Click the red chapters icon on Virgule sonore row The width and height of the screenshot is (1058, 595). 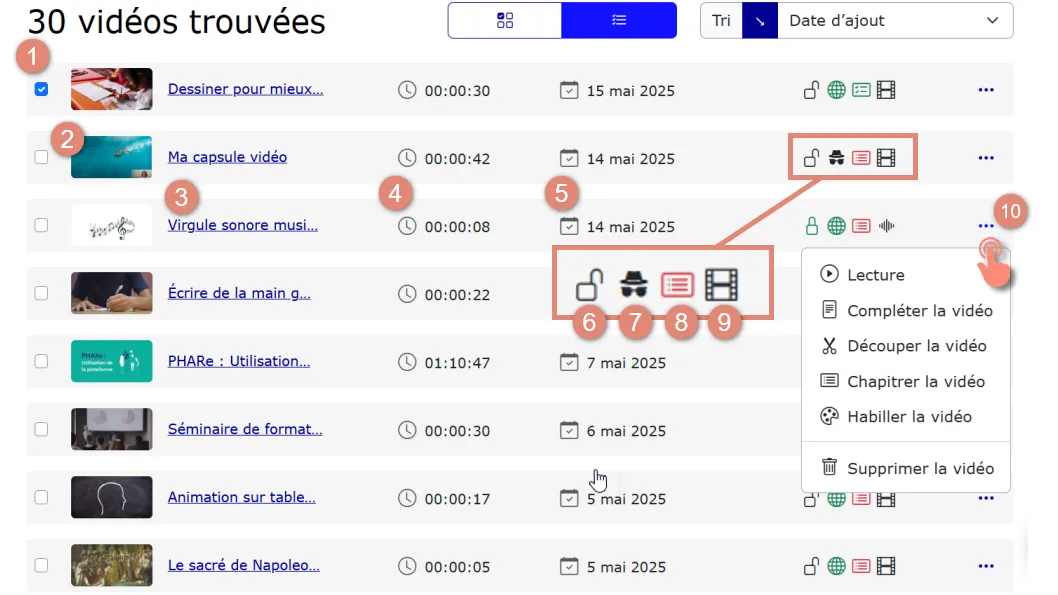coord(861,226)
